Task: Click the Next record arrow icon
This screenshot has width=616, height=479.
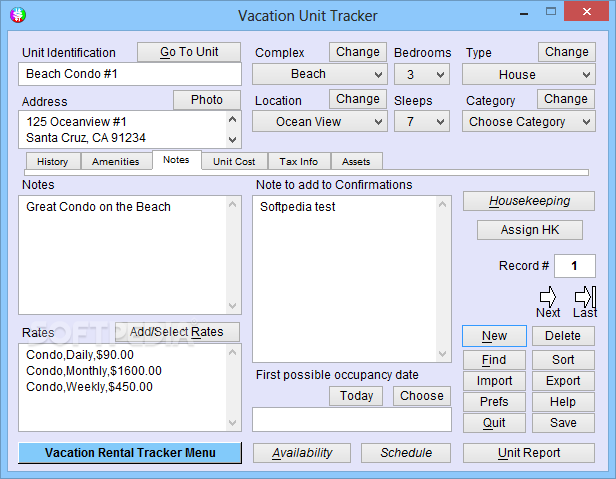Action: tap(548, 297)
